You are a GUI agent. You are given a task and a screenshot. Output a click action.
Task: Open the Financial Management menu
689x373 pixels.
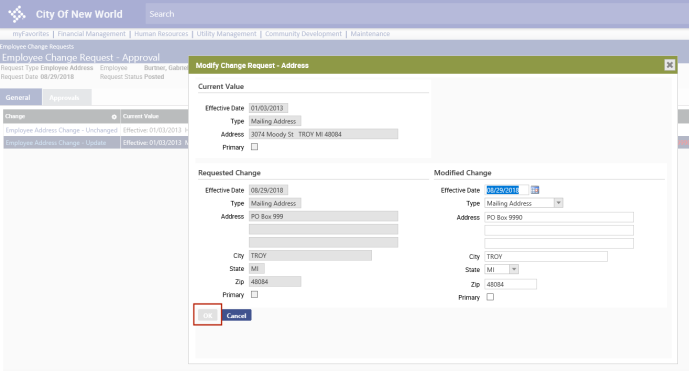91,34
